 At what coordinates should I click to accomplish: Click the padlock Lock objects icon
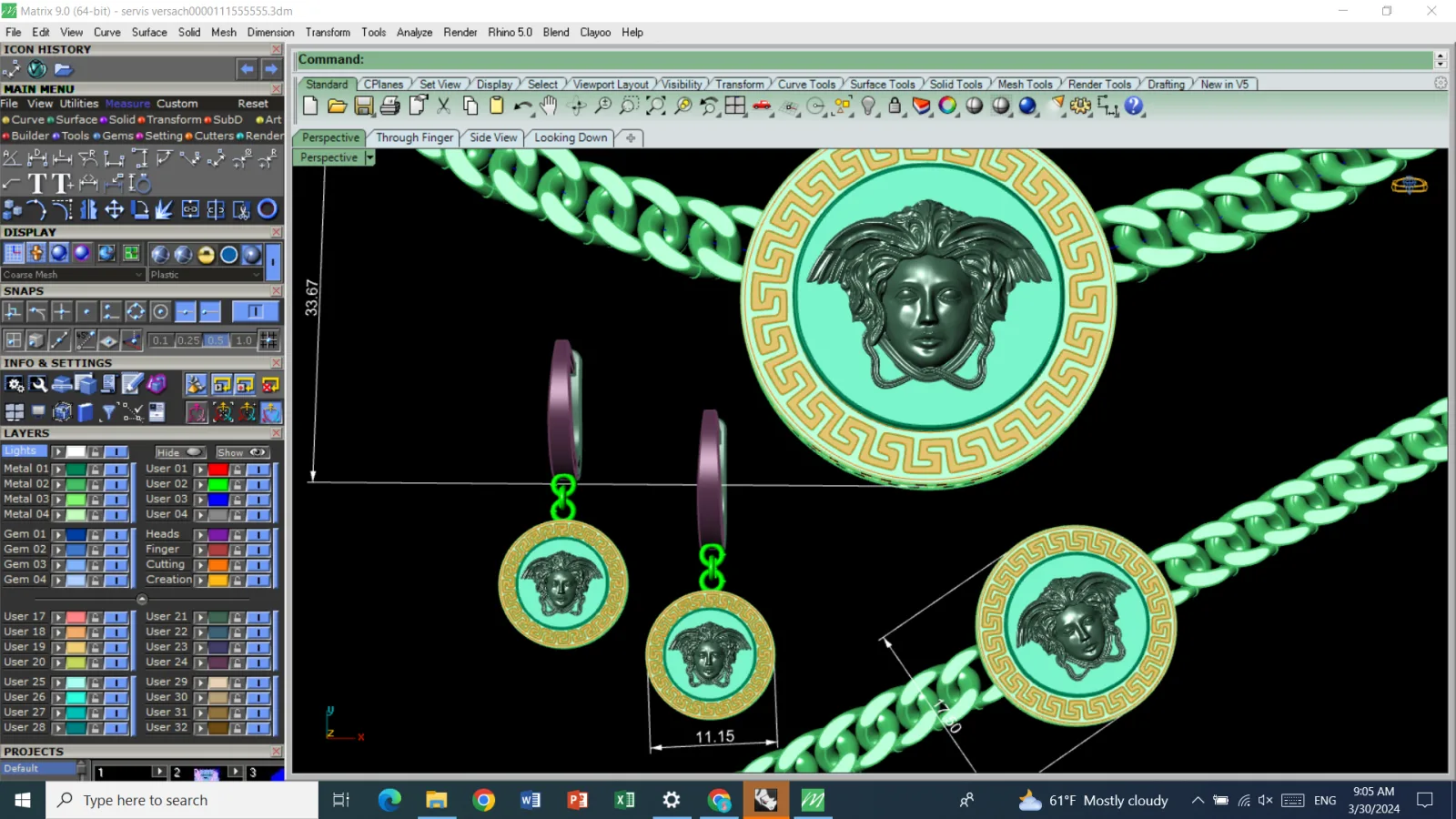pos(895,106)
